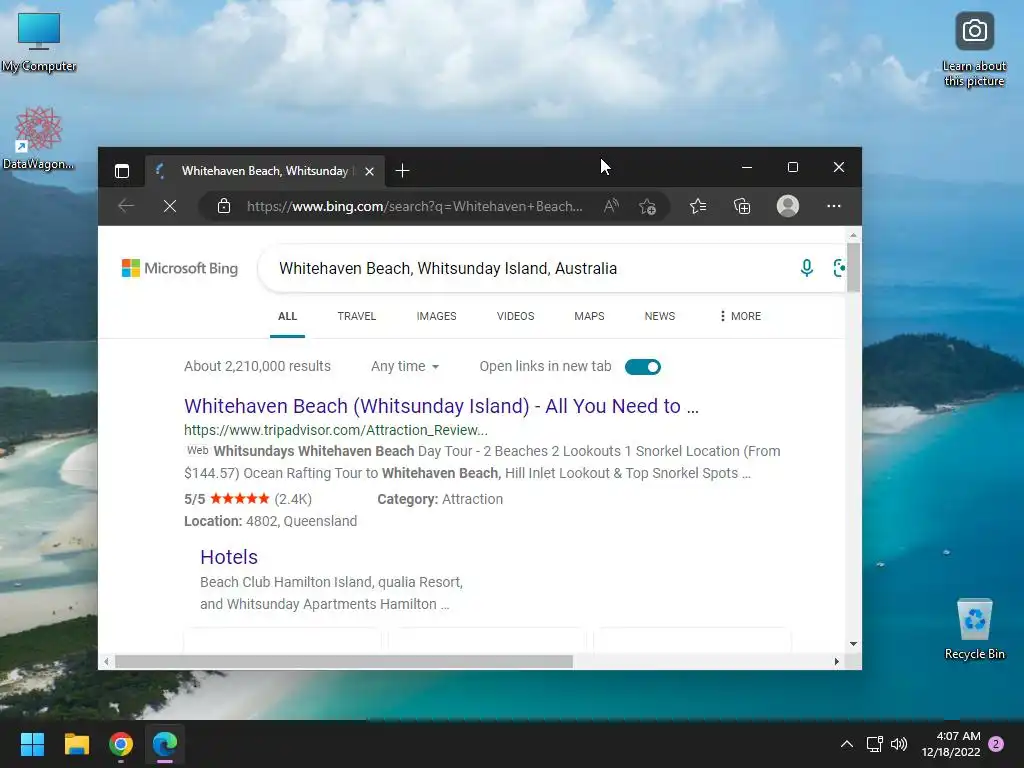Open the Hotels link
Viewport: 1024px width, 768px height.
[229, 557]
